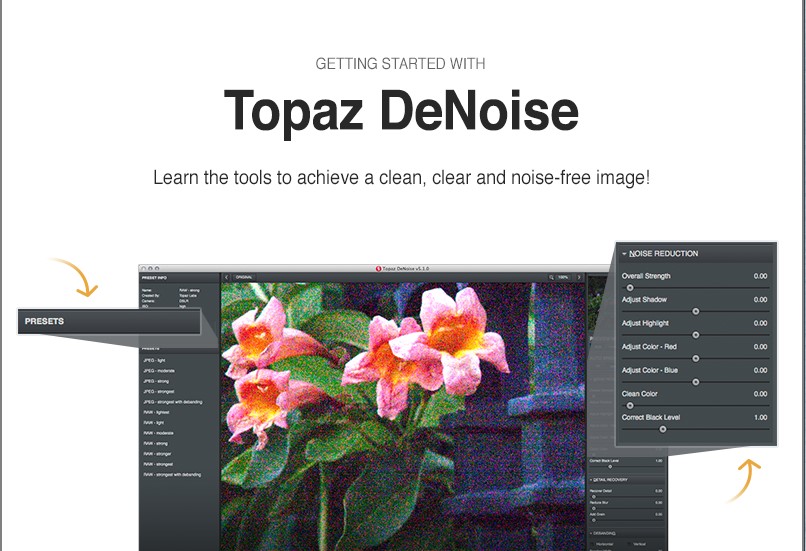Collapse the Noise Reduction section

click(x=624, y=254)
